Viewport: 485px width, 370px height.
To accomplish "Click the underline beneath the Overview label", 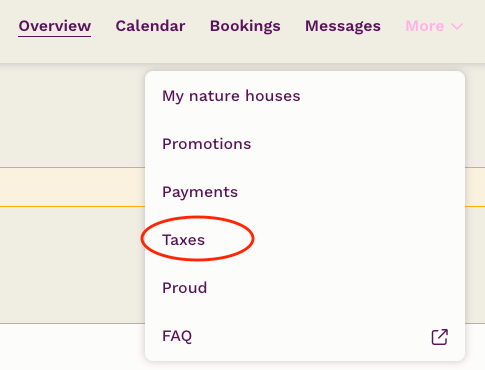I will click(55, 36).
